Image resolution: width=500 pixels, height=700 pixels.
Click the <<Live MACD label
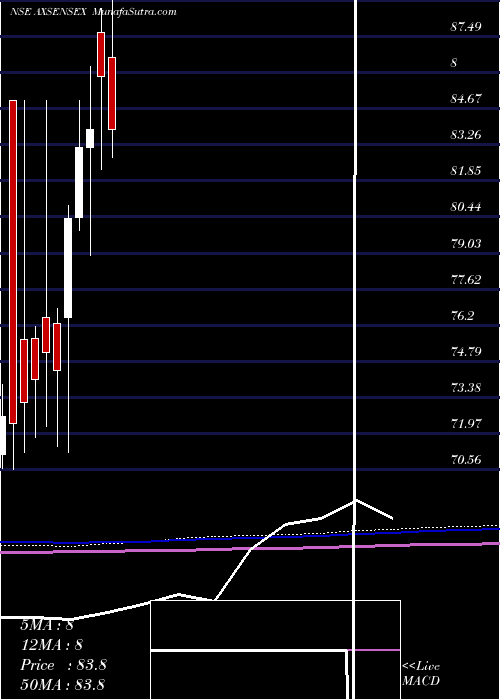pos(421,674)
